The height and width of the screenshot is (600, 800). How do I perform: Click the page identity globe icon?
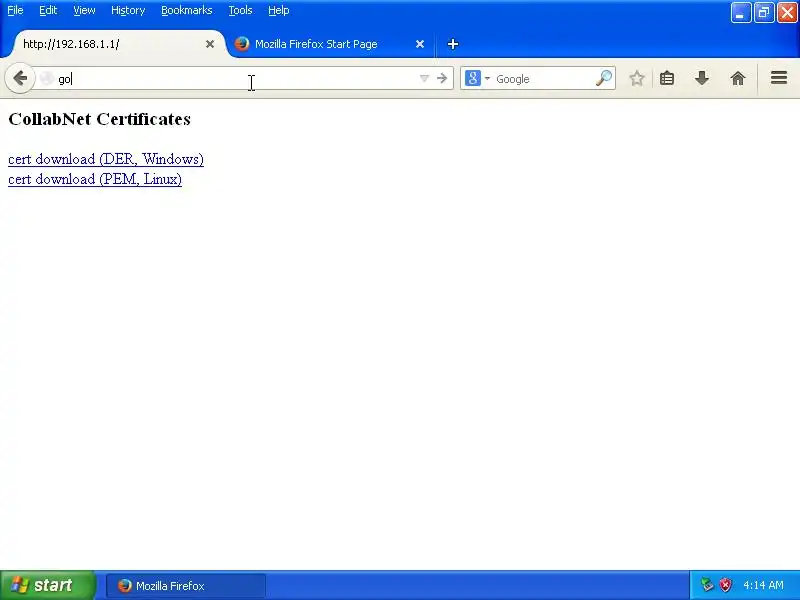46,79
